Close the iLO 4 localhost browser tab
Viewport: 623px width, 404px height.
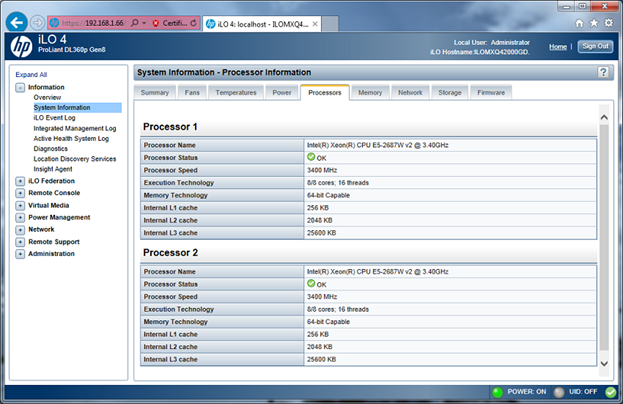(x=315, y=24)
